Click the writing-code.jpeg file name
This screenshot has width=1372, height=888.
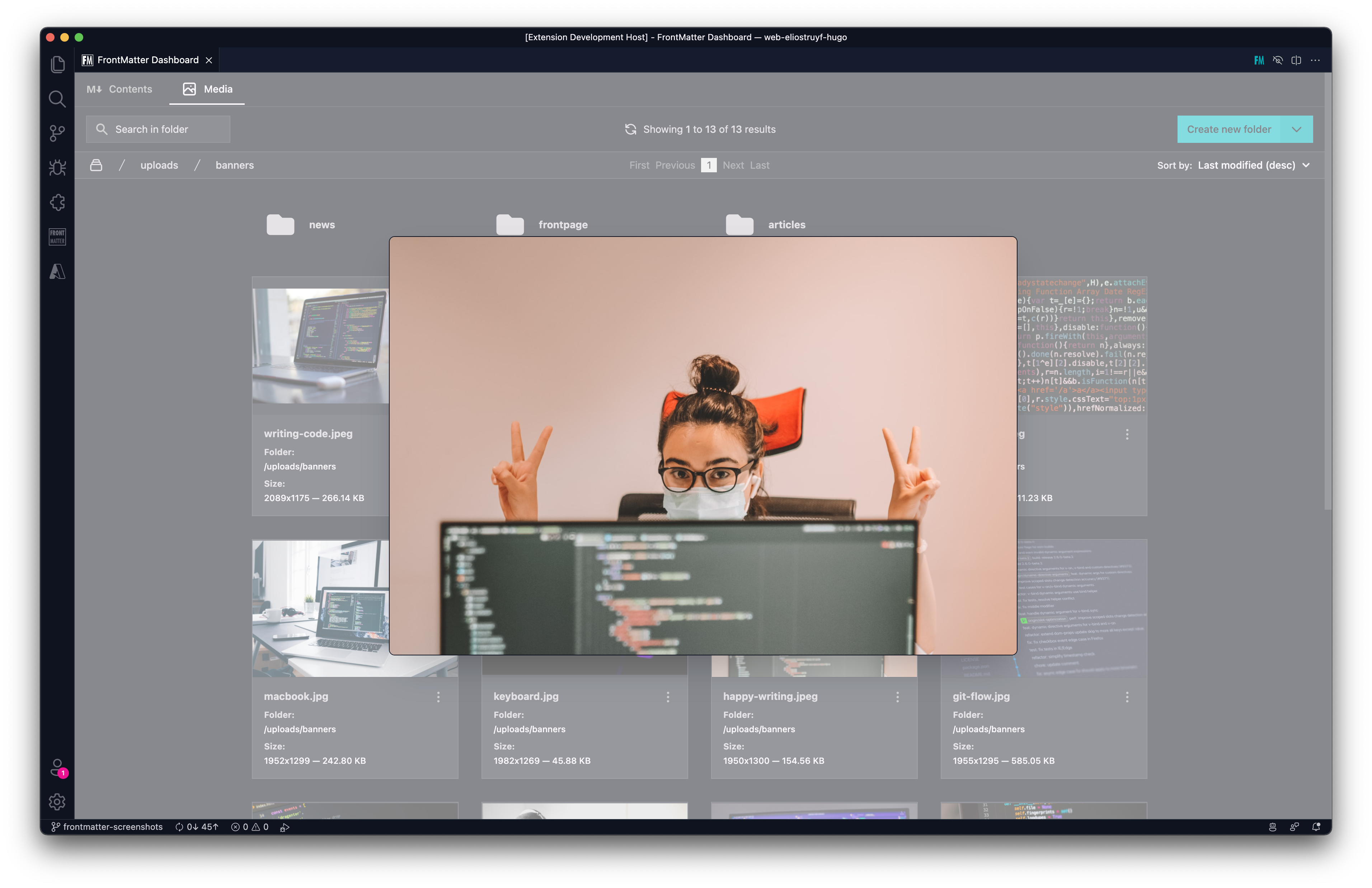[x=308, y=434]
